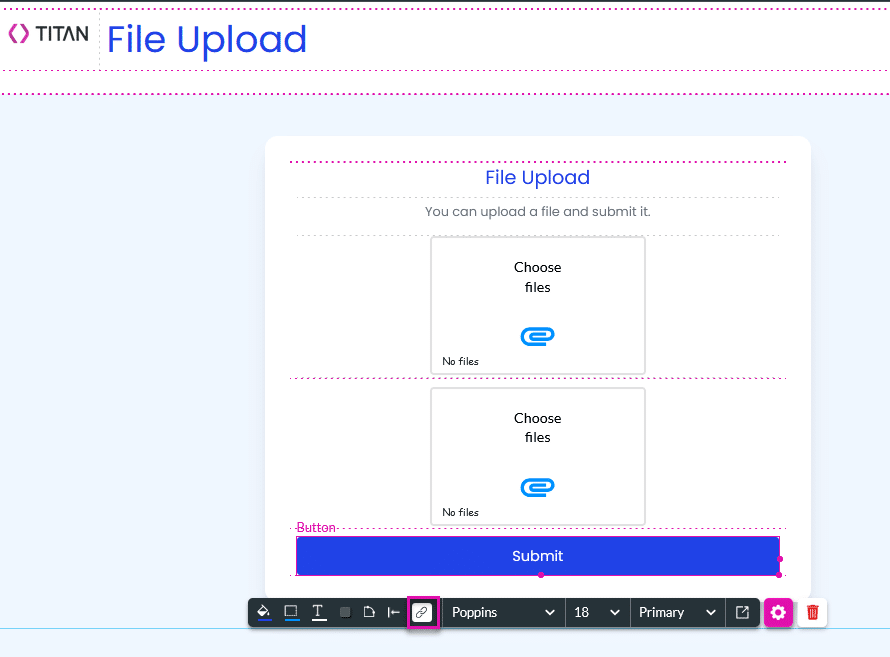The height and width of the screenshot is (657, 890).
Task: Select the shadow style icon
Action: coord(344,612)
